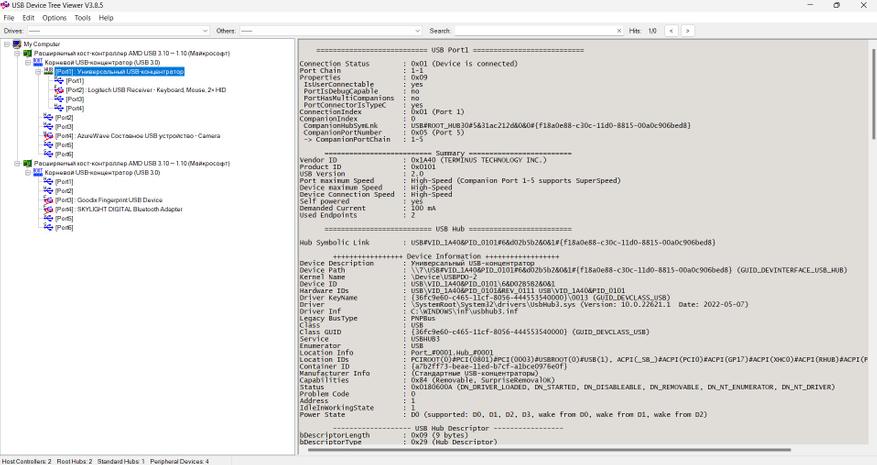Click the 'Product ID' 0x0101 line
The image size is (877, 465).
tap(367, 167)
